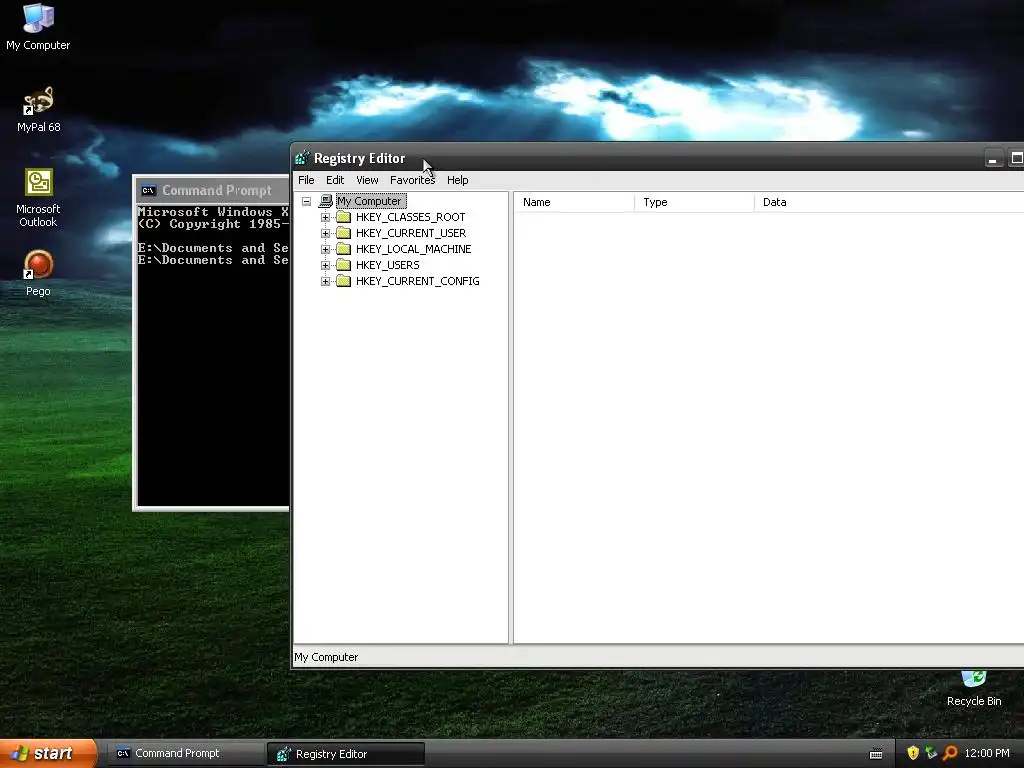The image size is (1024, 768).
Task: Click the Data column header
Action: coord(889,202)
